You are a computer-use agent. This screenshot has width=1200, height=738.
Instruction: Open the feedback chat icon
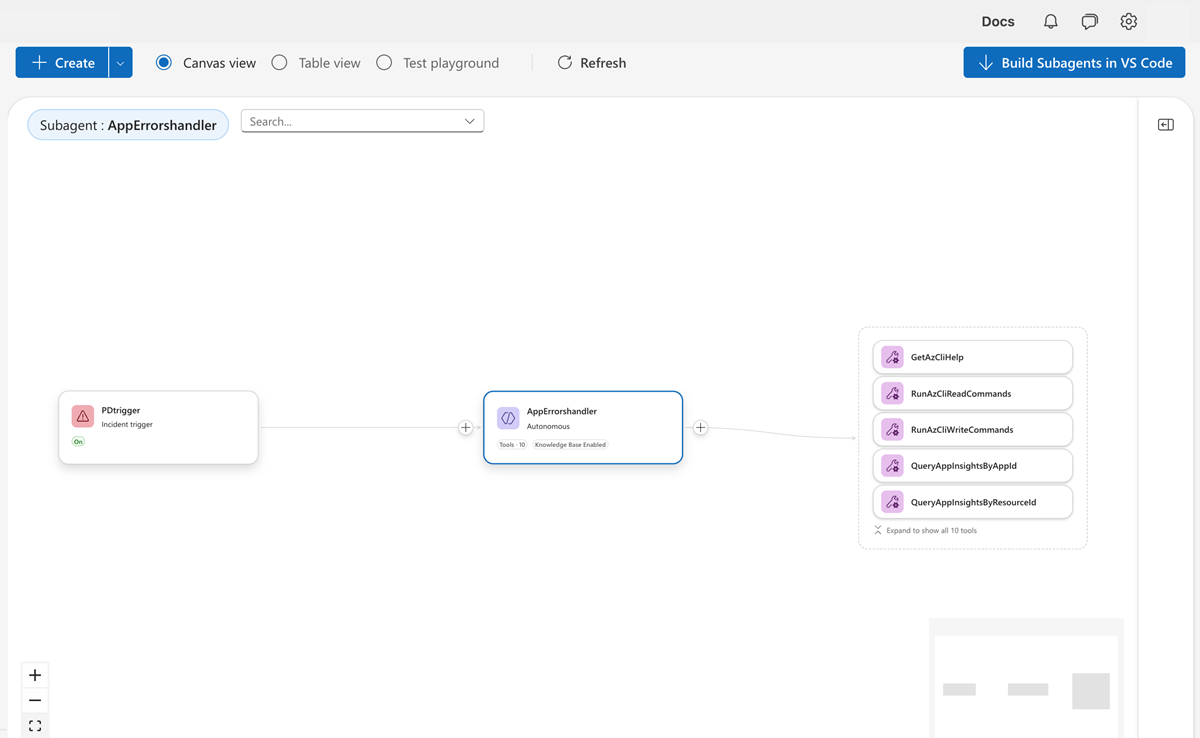tap(1090, 21)
